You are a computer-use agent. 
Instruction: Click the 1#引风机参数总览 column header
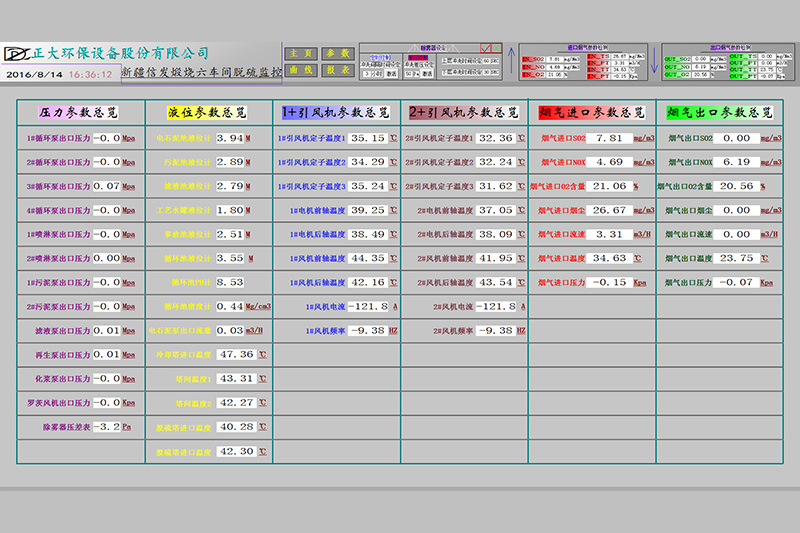click(336, 113)
